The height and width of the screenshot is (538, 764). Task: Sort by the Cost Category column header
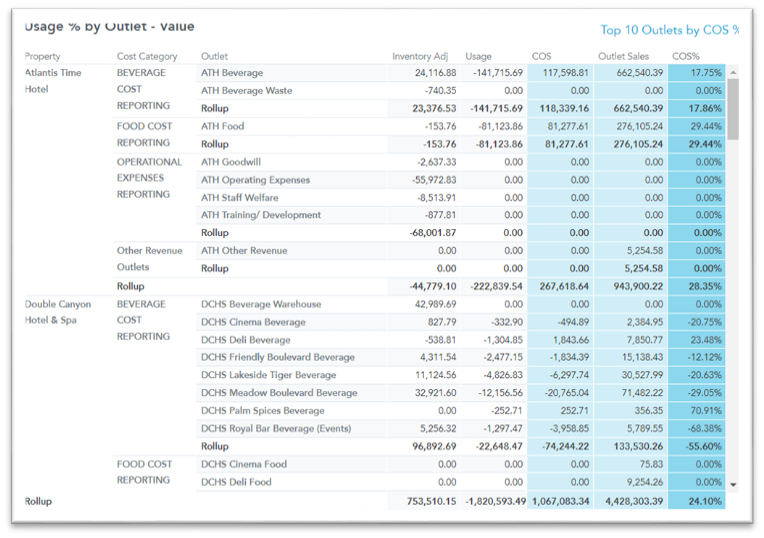[x=147, y=57]
